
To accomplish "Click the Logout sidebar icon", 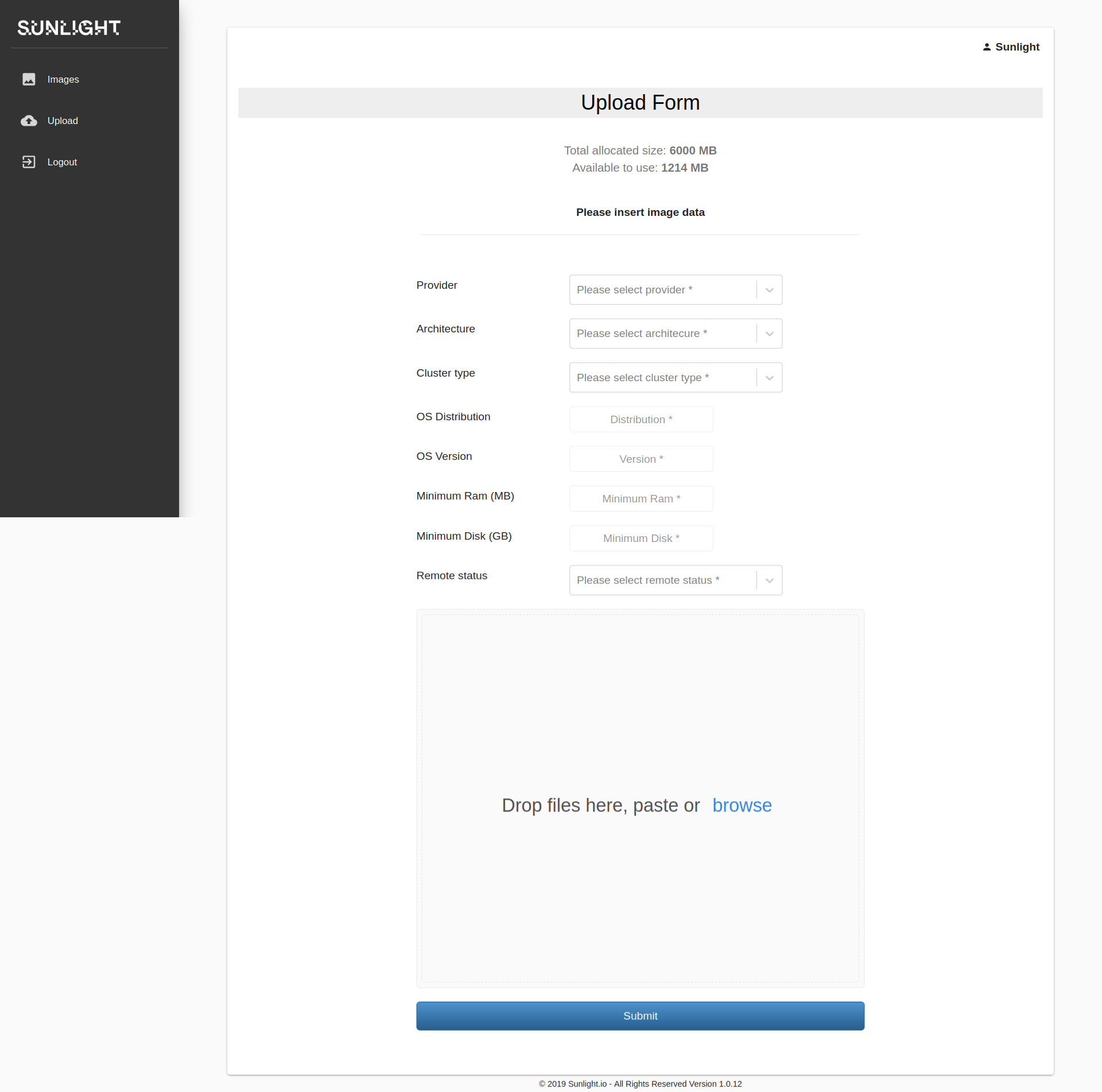I will (x=28, y=161).
